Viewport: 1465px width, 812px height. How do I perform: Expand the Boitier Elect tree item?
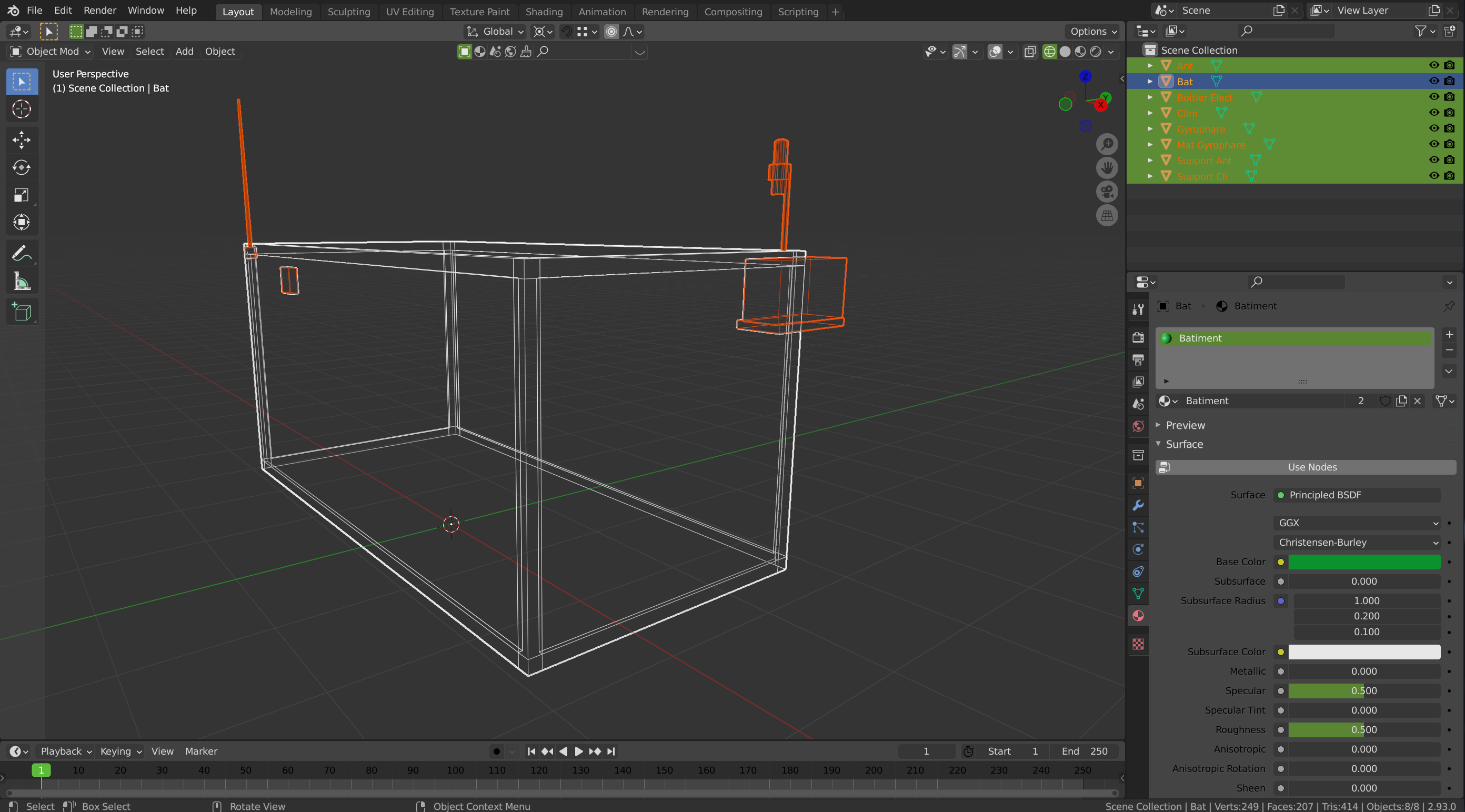coord(1150,97)
